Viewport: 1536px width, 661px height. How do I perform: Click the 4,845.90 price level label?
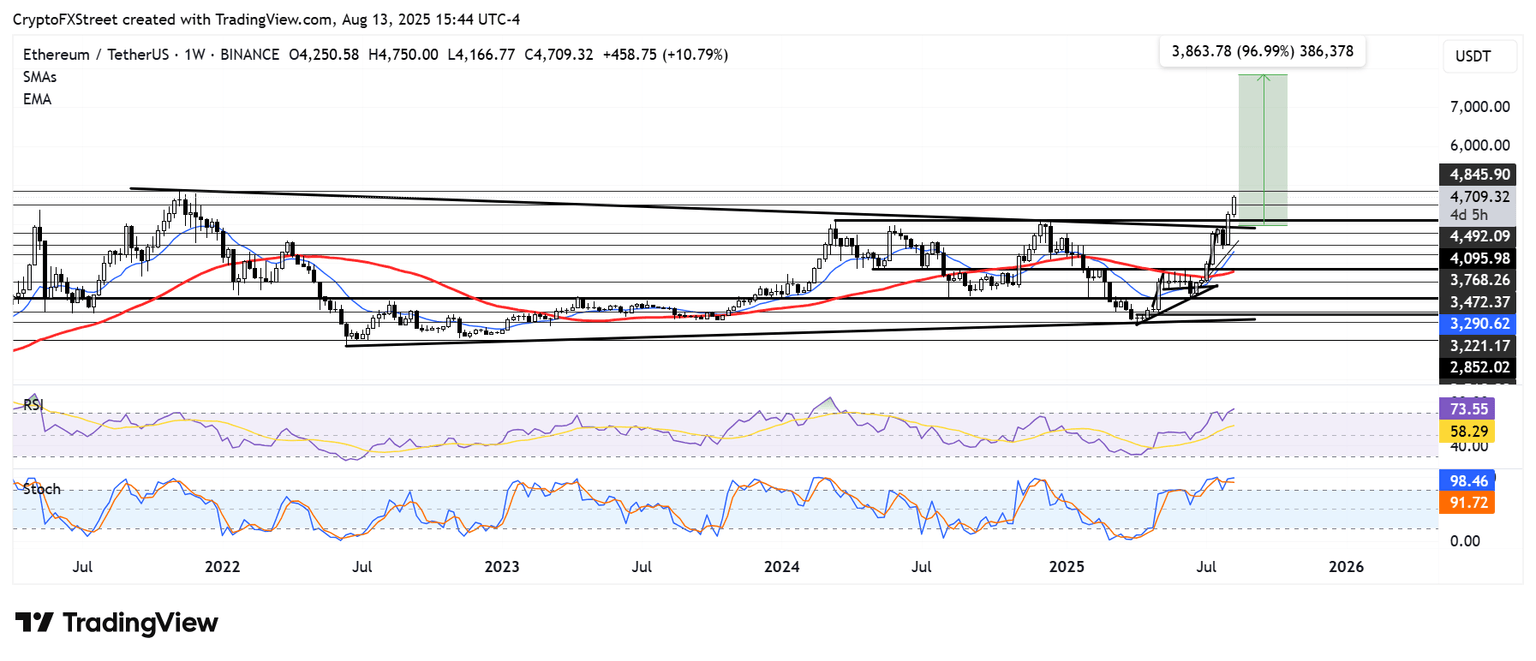pyautogui.click(x=1476, y=174)
